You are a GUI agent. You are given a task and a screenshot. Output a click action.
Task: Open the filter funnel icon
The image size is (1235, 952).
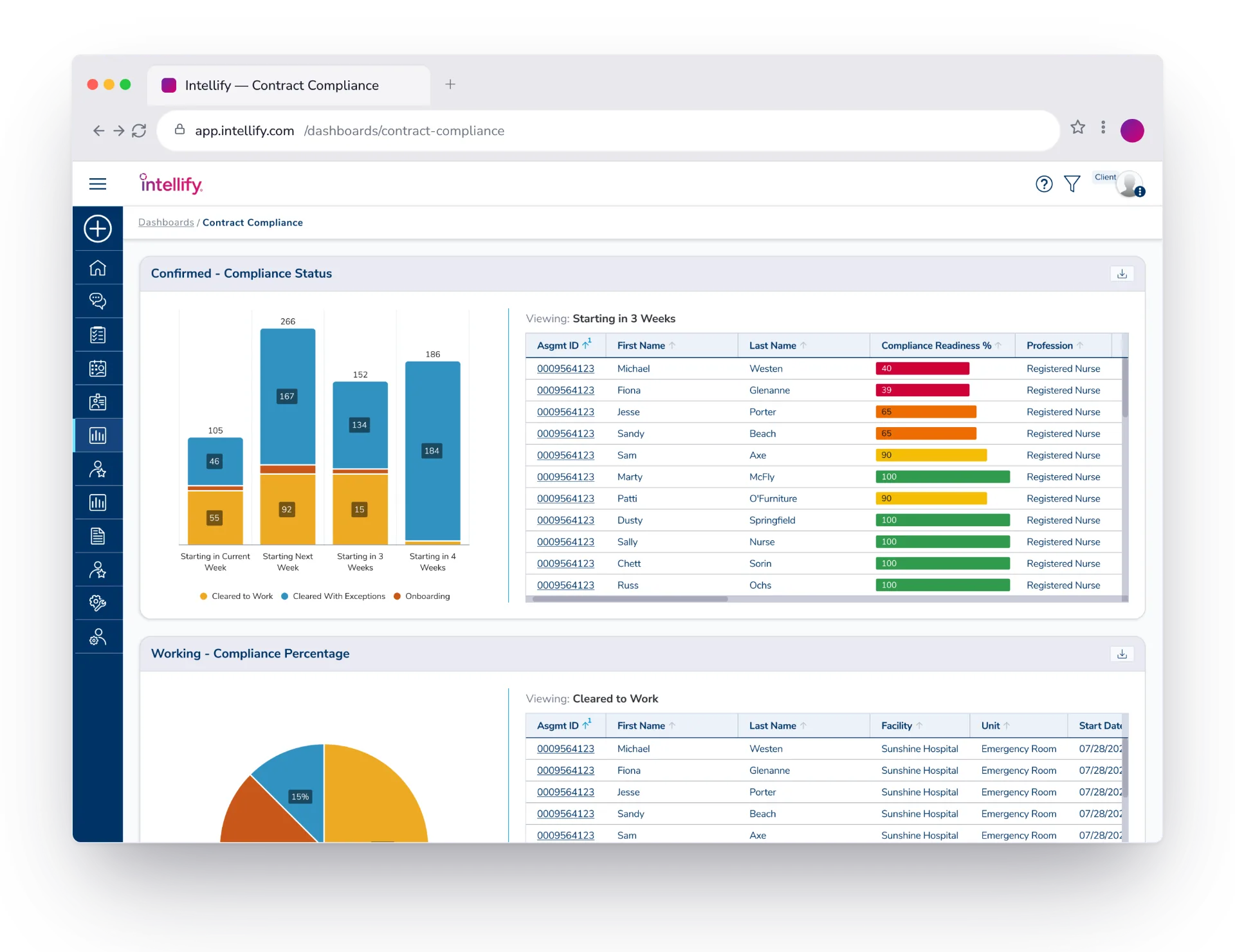point(1072,184)
